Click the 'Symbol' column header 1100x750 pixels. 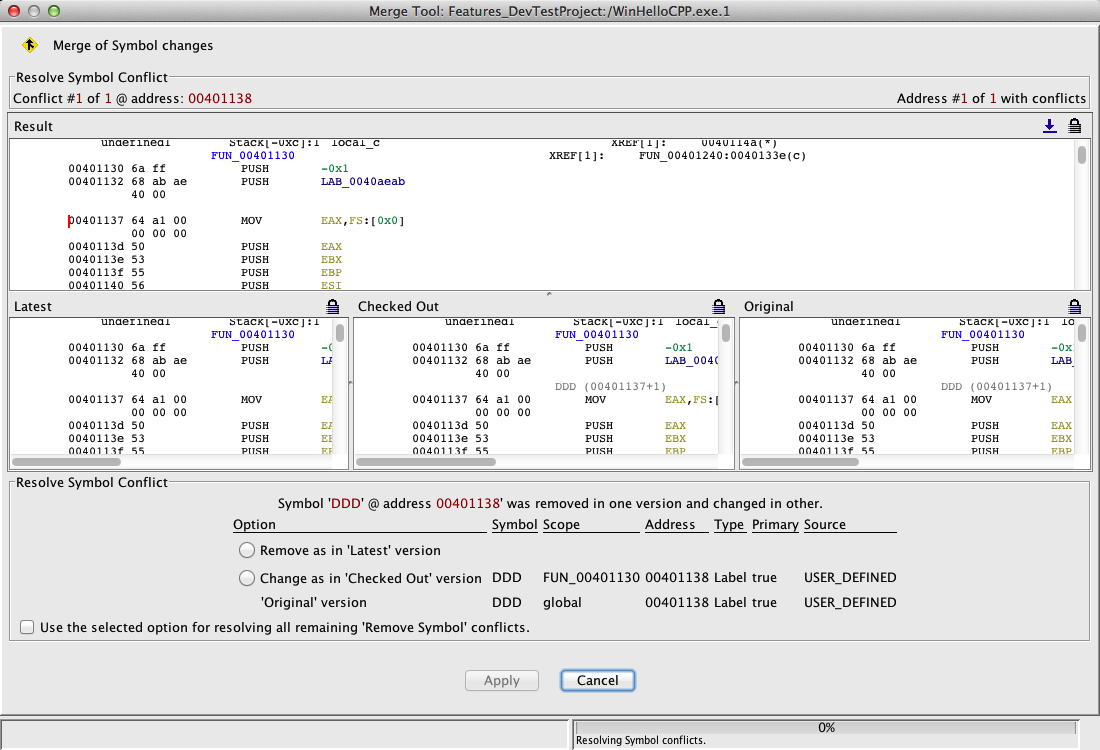(x=514, y=524)
